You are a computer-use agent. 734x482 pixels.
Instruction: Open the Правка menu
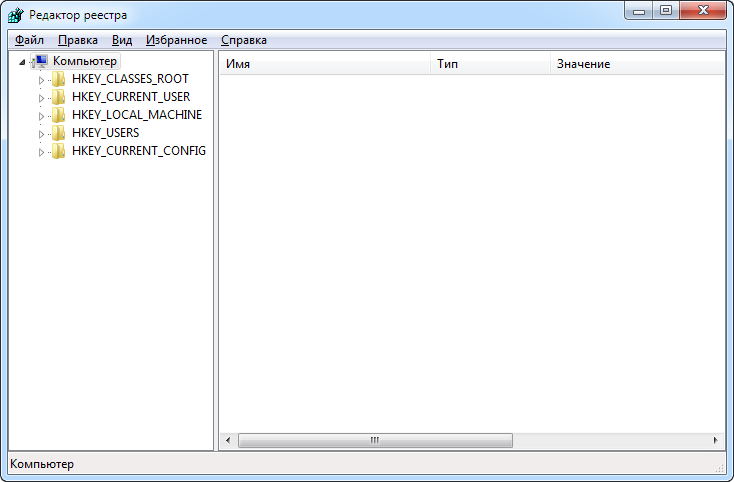tap(78, 40)
